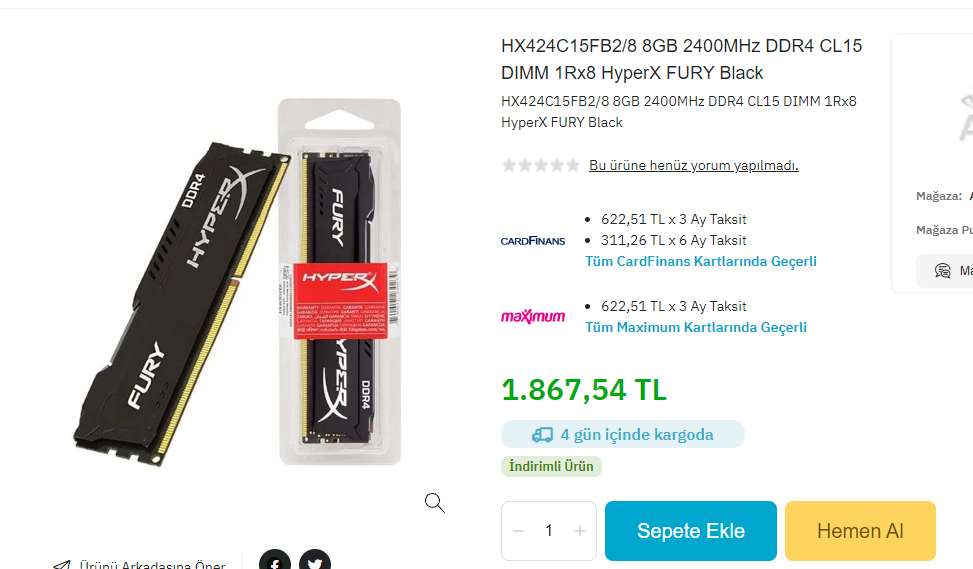Image resolution: width=973 pixels, height=569 pixels.
Task: Click the Maximum card logo
Action: point(533,316)
